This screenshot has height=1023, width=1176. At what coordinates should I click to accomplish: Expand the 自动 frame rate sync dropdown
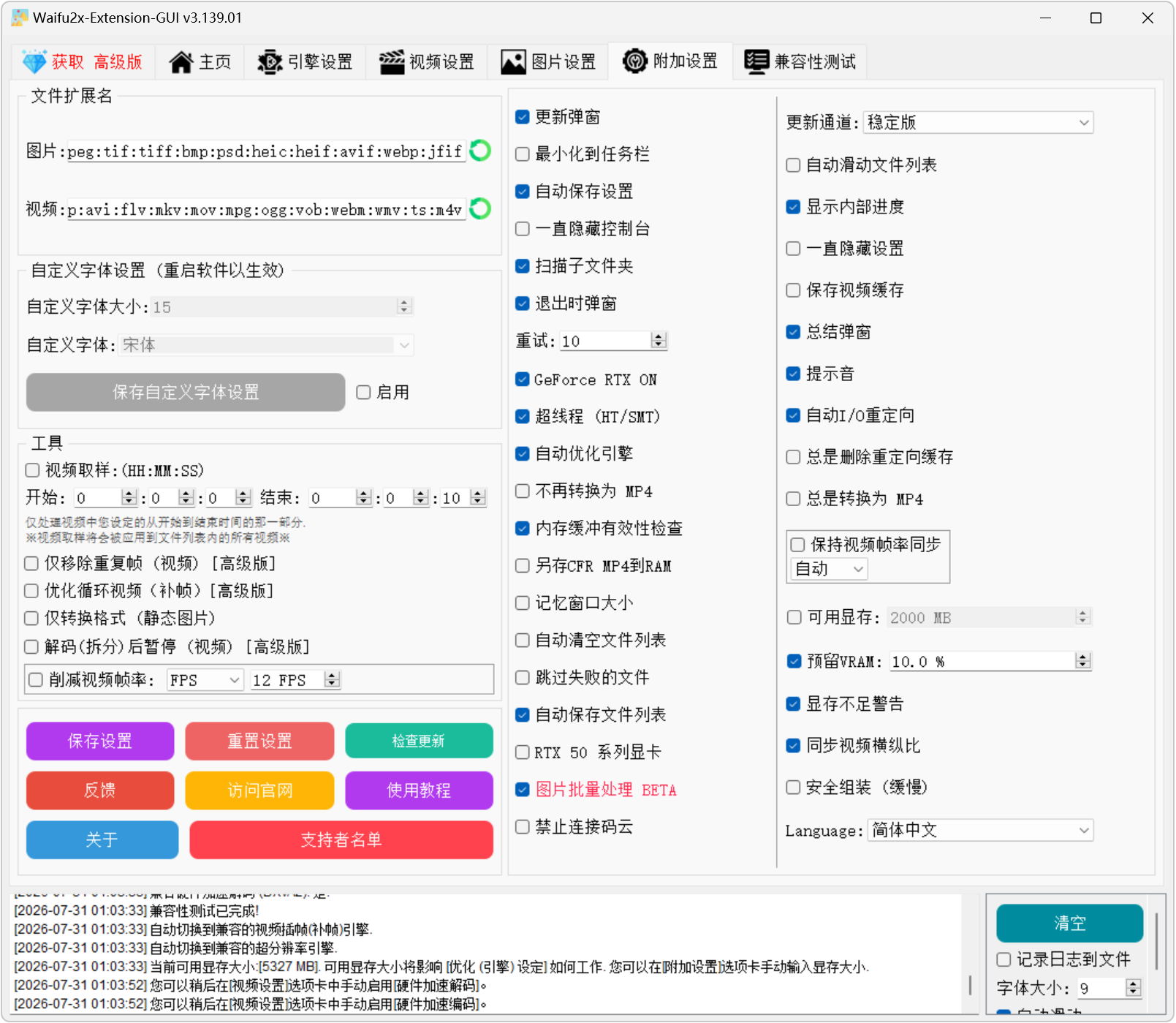coord(829,569)
